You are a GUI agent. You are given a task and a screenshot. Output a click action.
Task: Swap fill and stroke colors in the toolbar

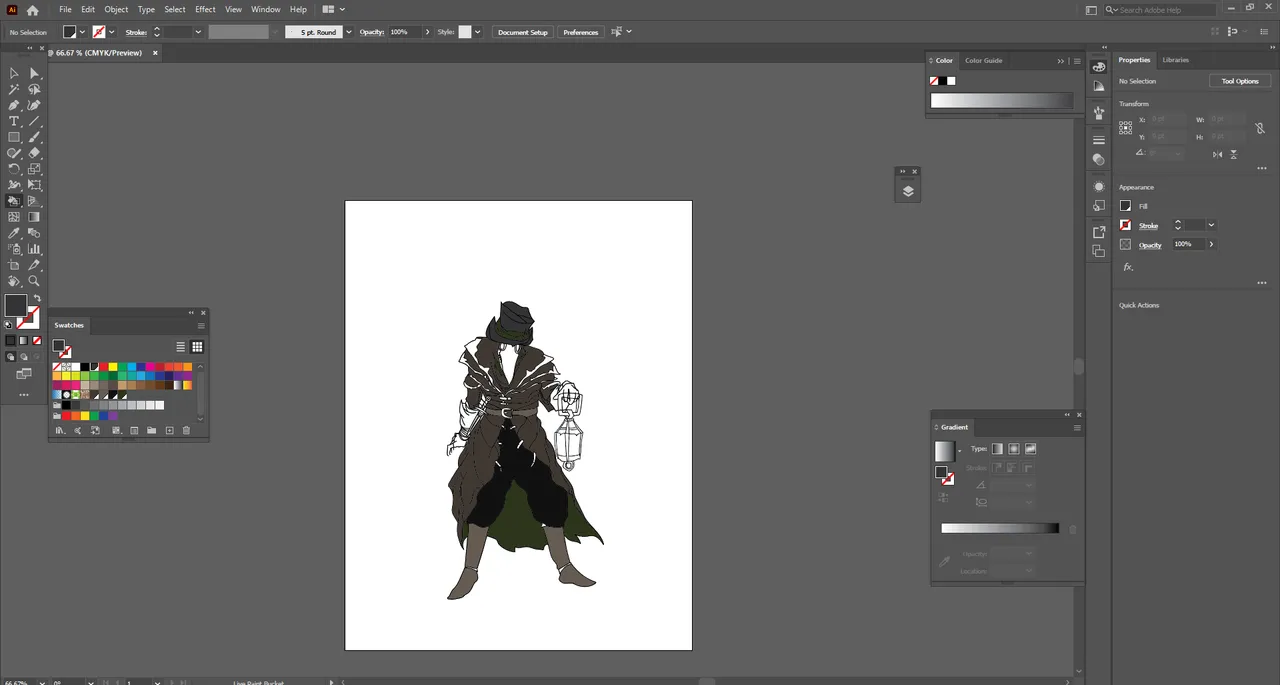tap(37, 298)
